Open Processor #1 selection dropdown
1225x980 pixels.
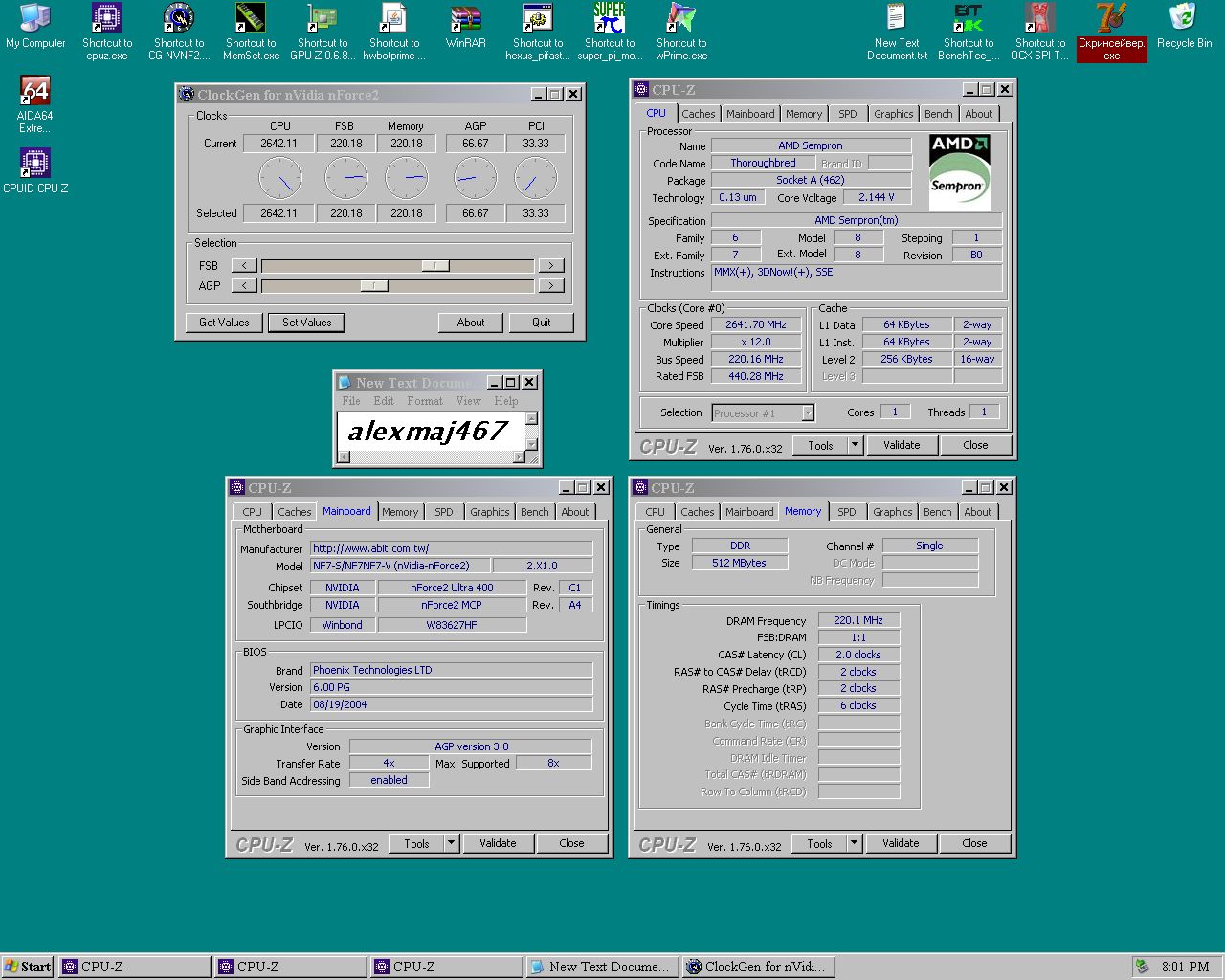pos(808,413)
